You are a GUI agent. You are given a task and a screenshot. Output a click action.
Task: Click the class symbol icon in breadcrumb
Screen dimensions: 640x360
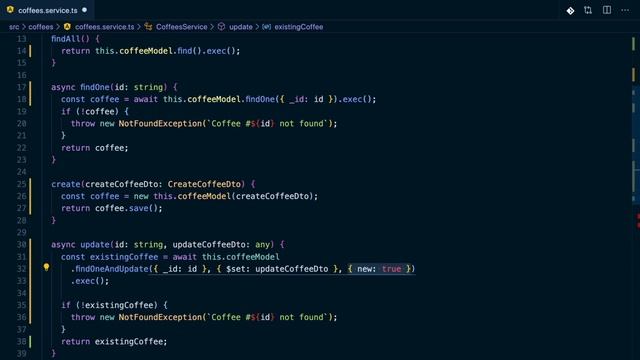(148, 27)
